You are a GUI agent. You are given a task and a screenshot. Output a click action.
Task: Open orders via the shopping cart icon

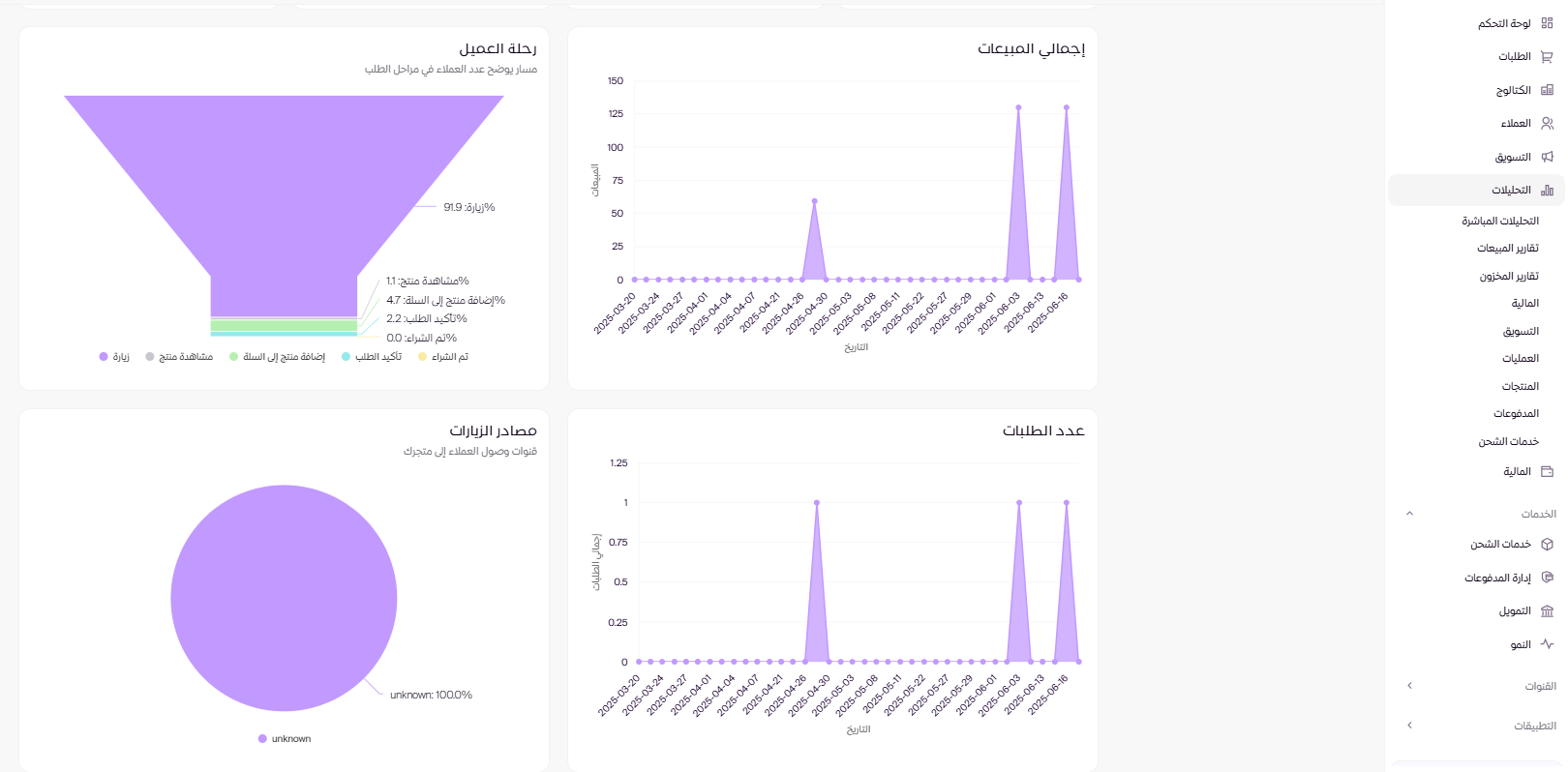[x=1547, y=57]
